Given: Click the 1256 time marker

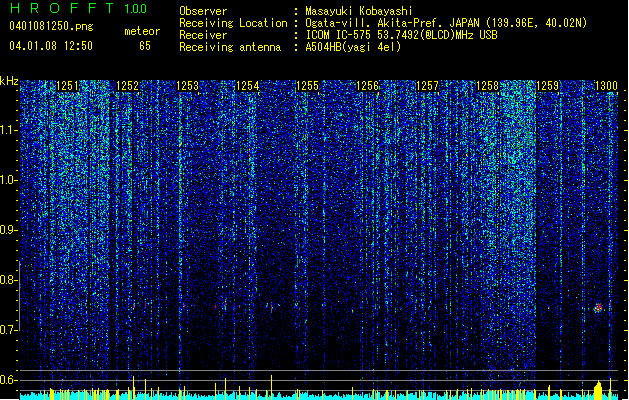Looking at the screenshot, I should [367, 86].
